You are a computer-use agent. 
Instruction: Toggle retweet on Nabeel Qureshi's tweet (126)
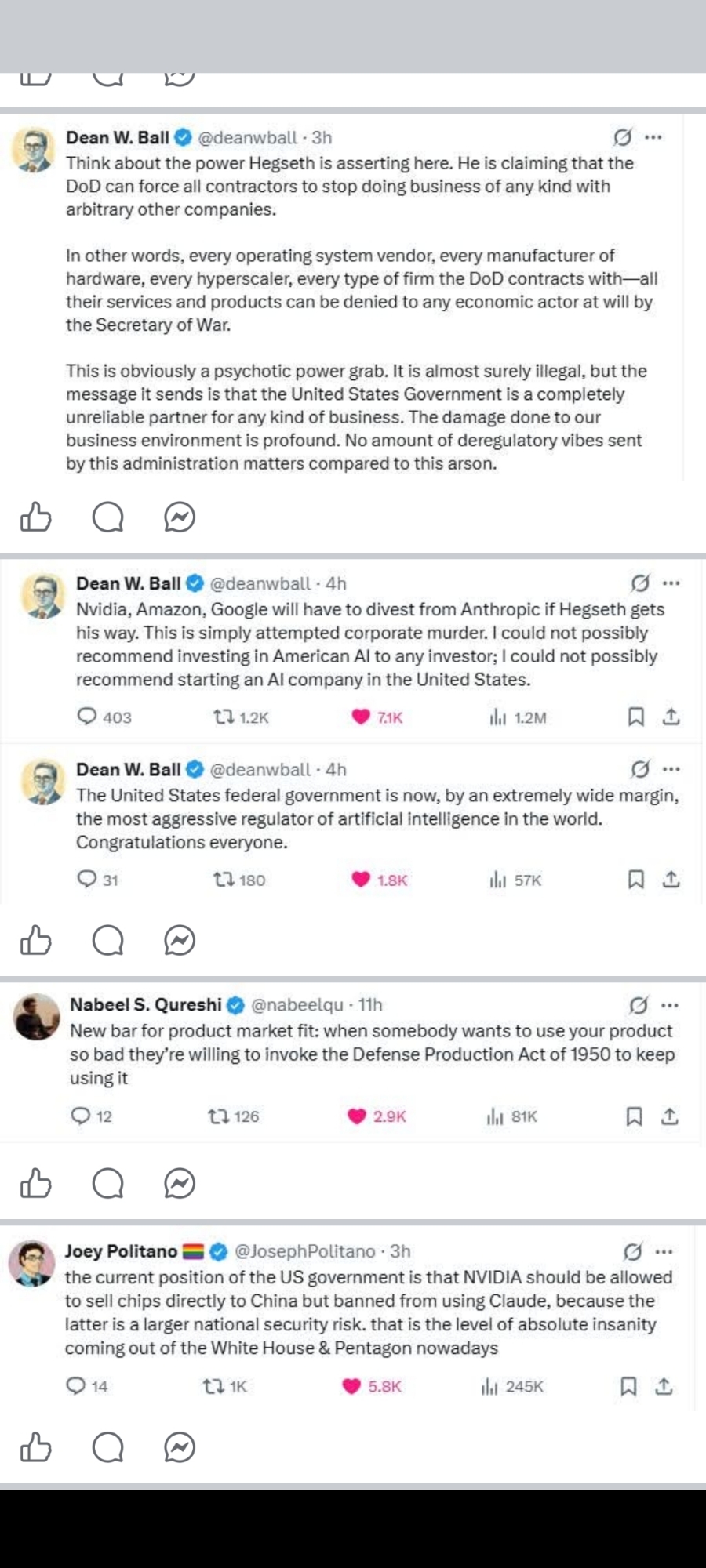pyautogui.click(x=218, y=1116)
